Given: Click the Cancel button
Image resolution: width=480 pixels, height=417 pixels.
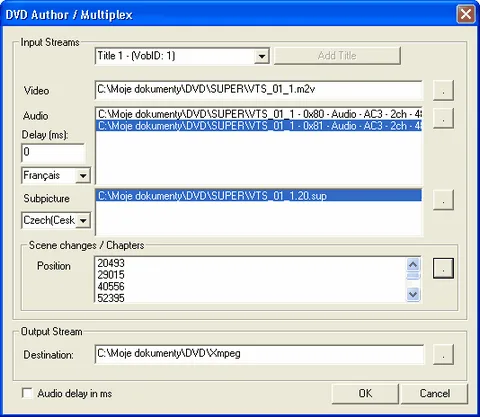Looking at the screenshot, I should [434, 394].
